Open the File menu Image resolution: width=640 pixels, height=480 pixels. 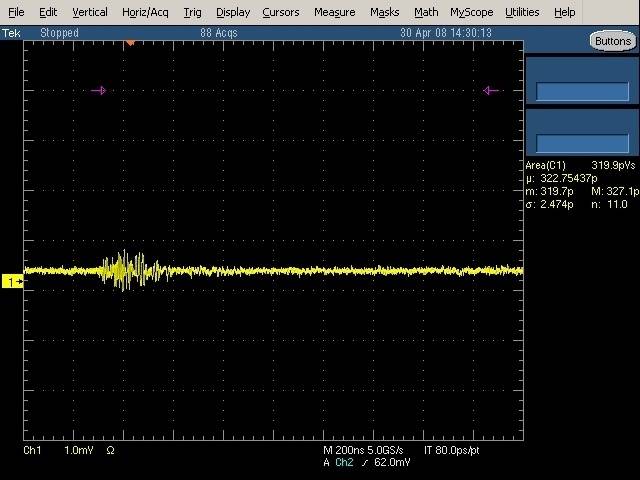17,12
